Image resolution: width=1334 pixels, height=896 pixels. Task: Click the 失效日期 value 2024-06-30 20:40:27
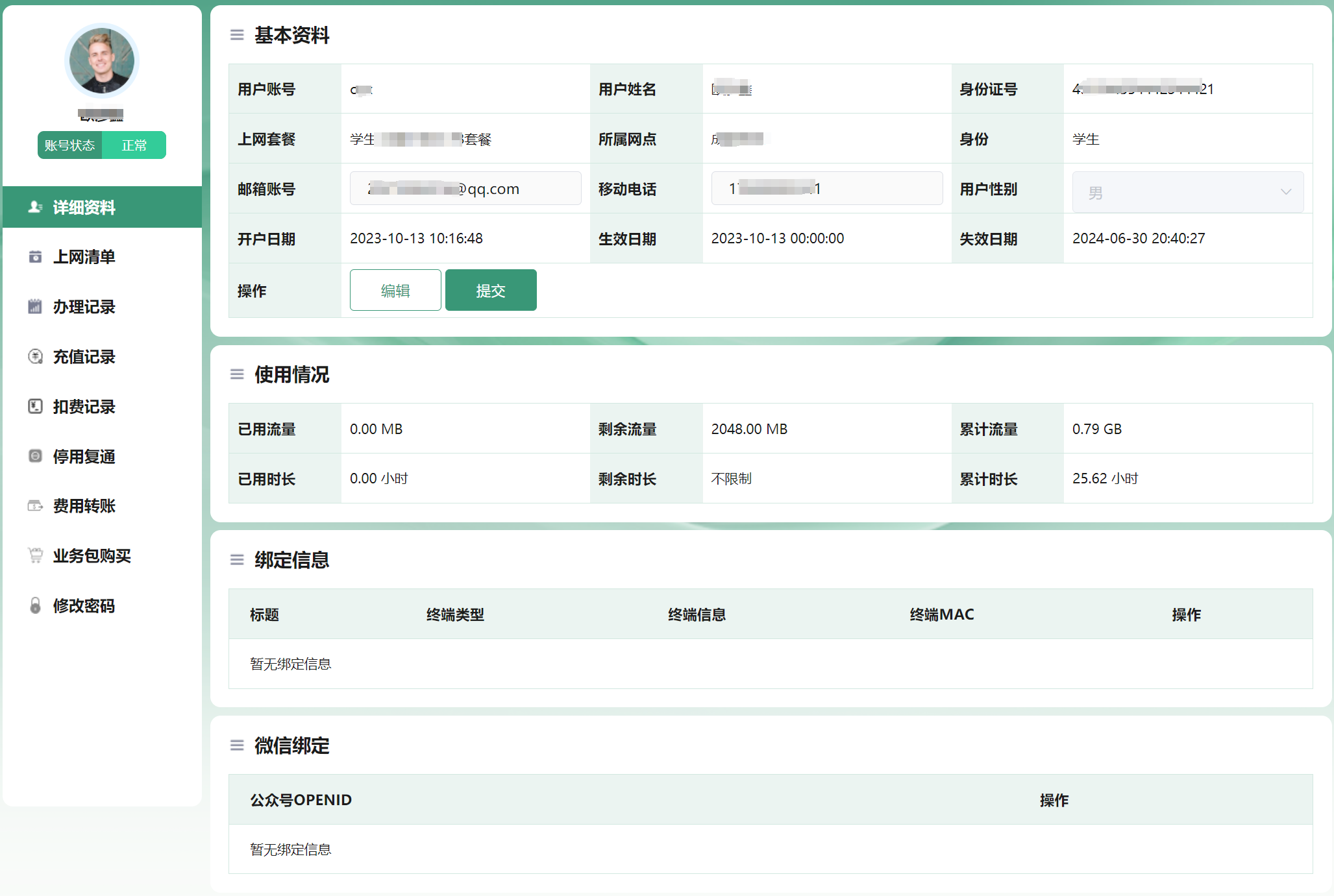(x=1139, y=239)
